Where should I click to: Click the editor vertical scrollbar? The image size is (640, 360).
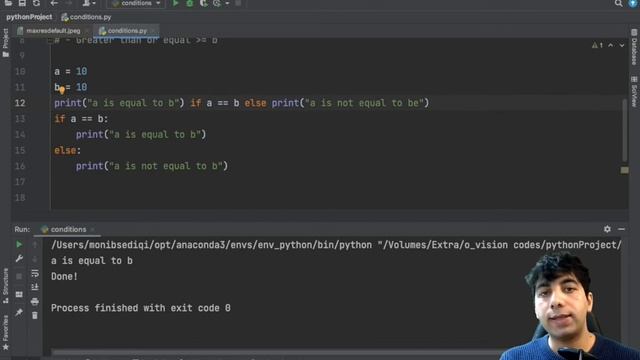624,130
